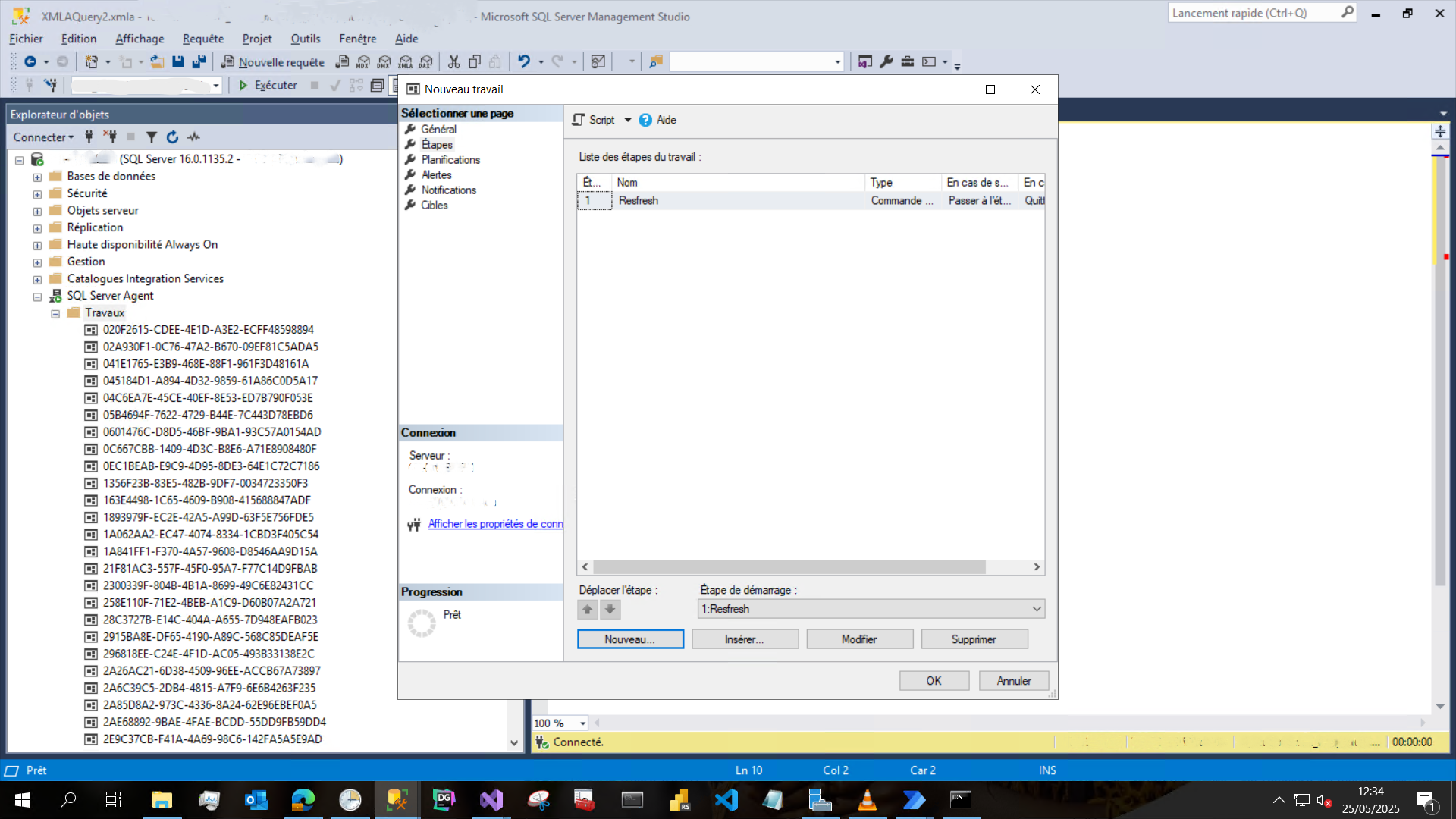1456x819 pixels.
Task: Select the Resfresh step row
Action: click(811, 201)
